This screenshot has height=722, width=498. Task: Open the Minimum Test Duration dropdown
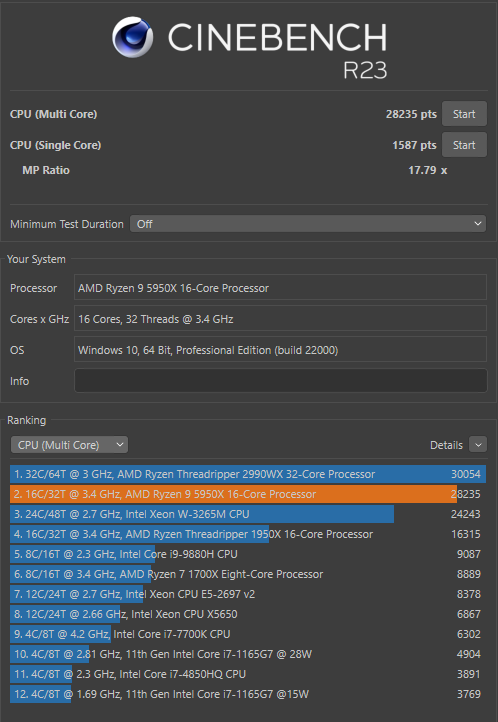[x=308, y=224]
